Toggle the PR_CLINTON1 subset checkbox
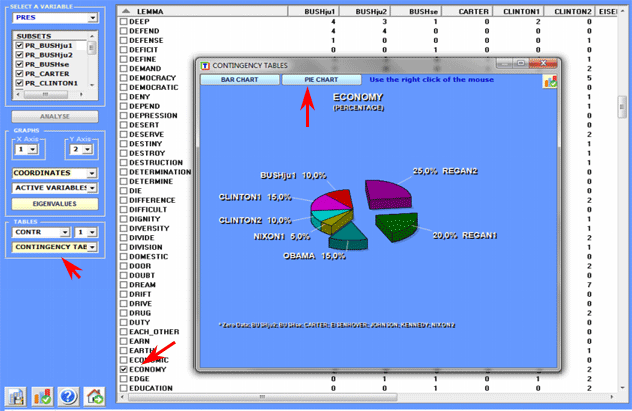This screenshot has height=411, width=632. pos(19,83)
